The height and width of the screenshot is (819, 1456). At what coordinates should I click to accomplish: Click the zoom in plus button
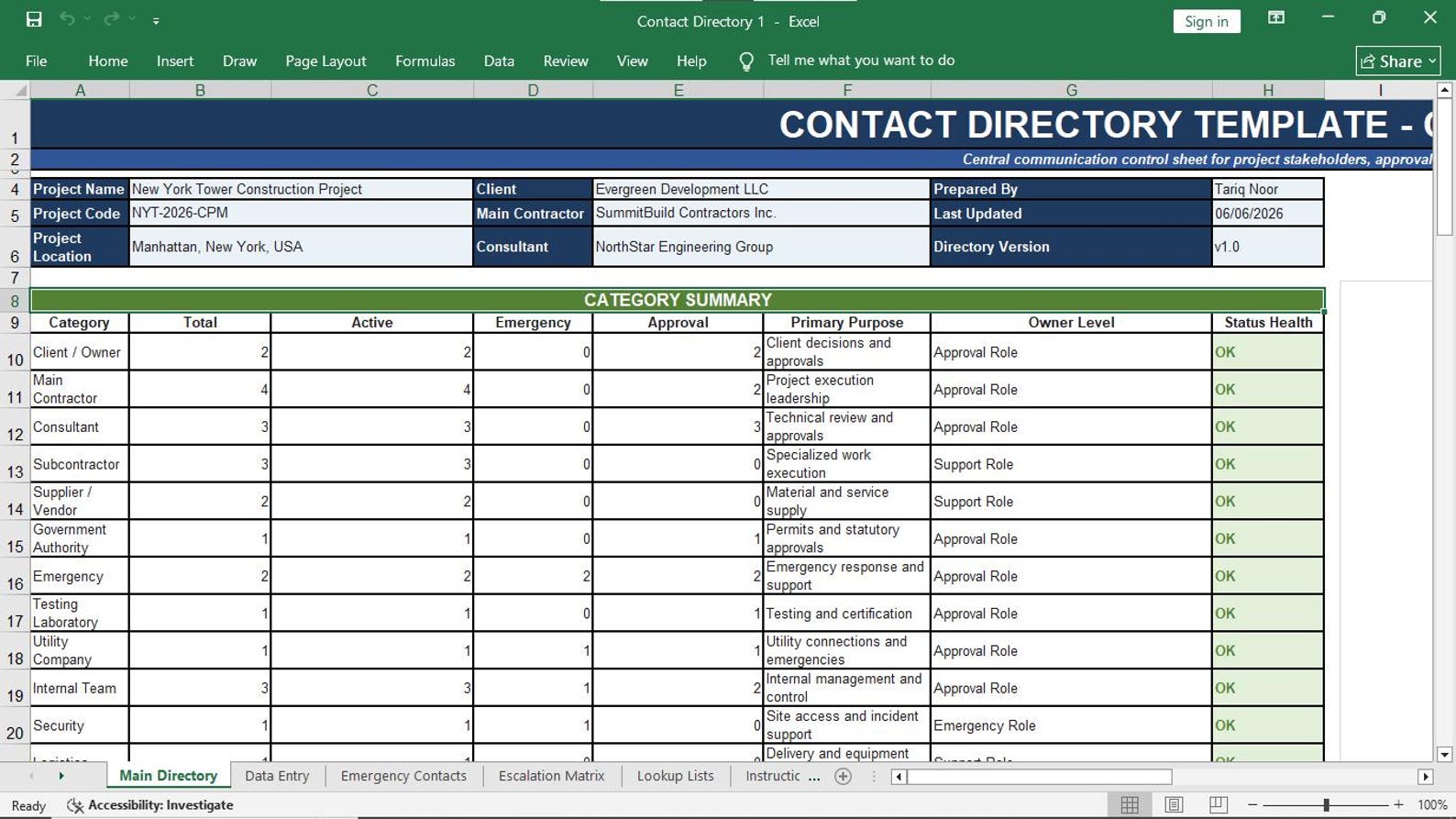click(1398, 805)
